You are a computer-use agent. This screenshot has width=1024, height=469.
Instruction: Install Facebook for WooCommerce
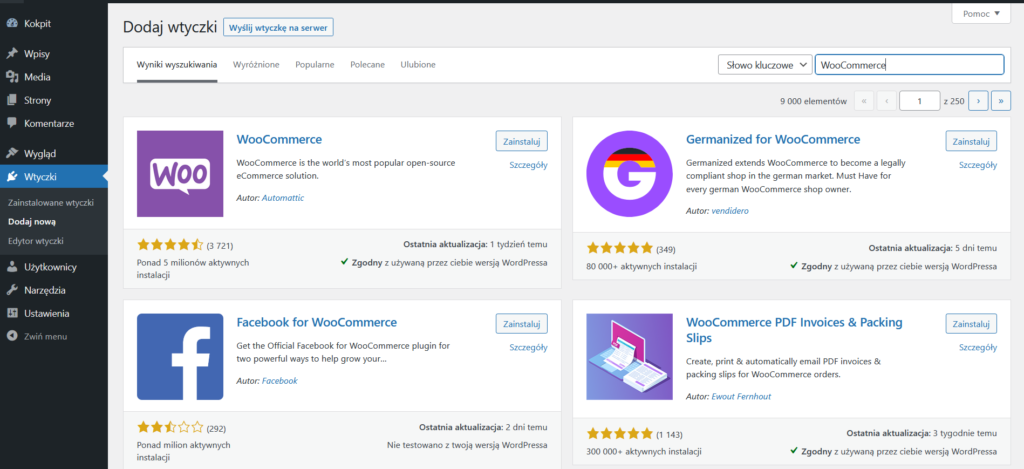click(522, 323)
